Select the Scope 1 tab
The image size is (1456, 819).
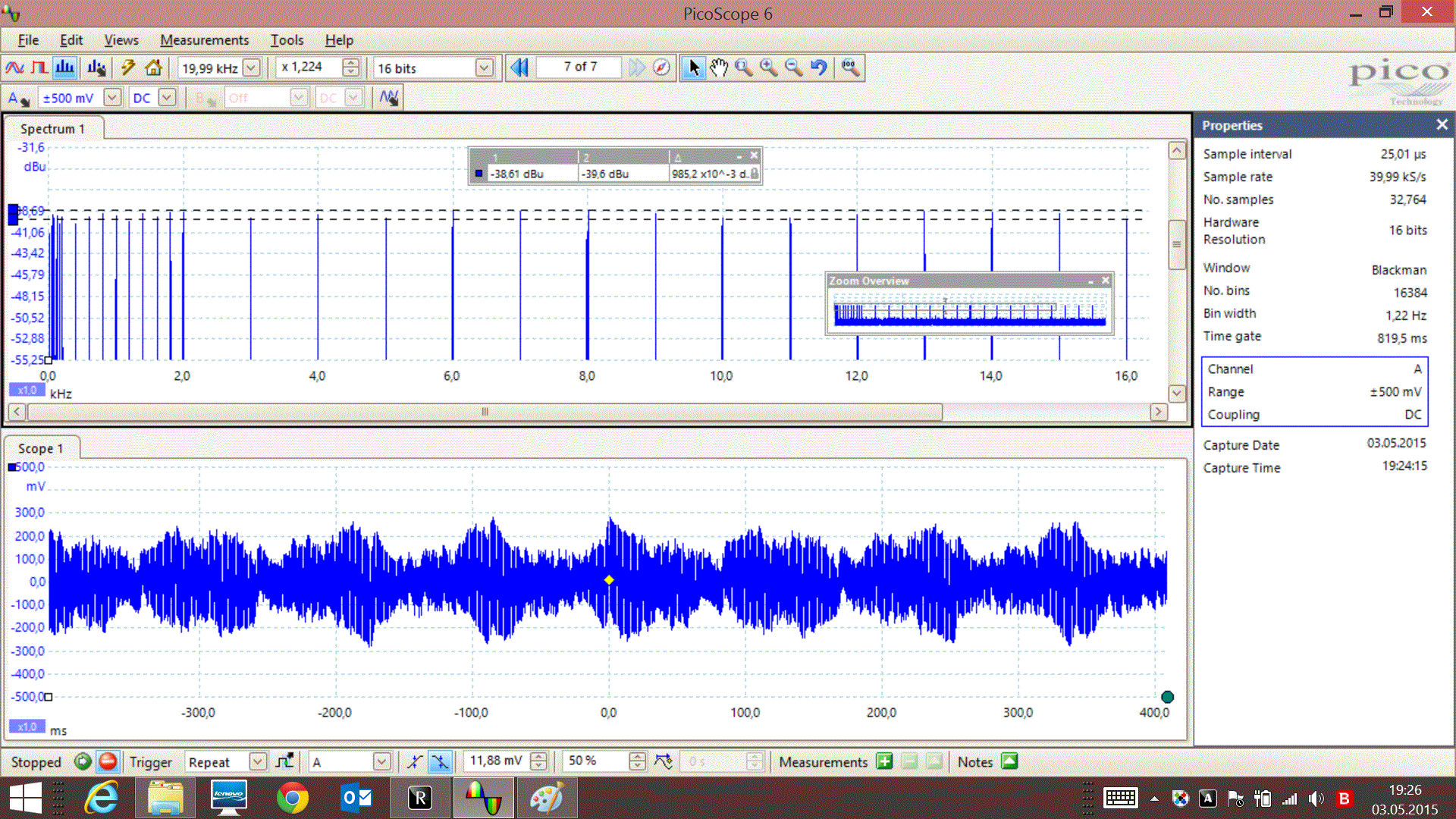[41, 448]
